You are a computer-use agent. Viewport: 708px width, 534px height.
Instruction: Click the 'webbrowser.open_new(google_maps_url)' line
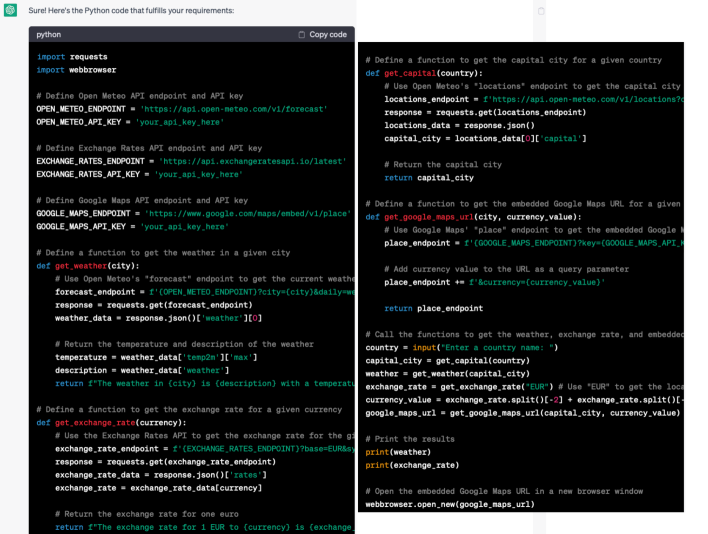450,504
